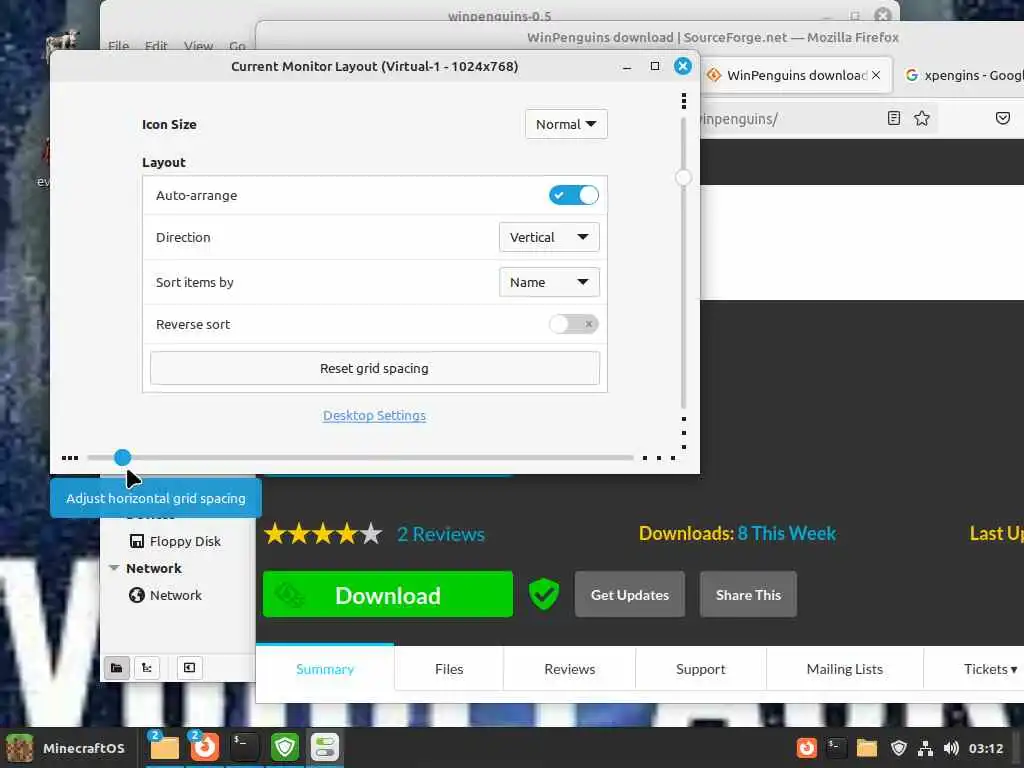The width and height of the screenshot is (1024, 768).
Task: Open the Icon Size dropdown set to Normal
Action: click(x=566, y=124)
